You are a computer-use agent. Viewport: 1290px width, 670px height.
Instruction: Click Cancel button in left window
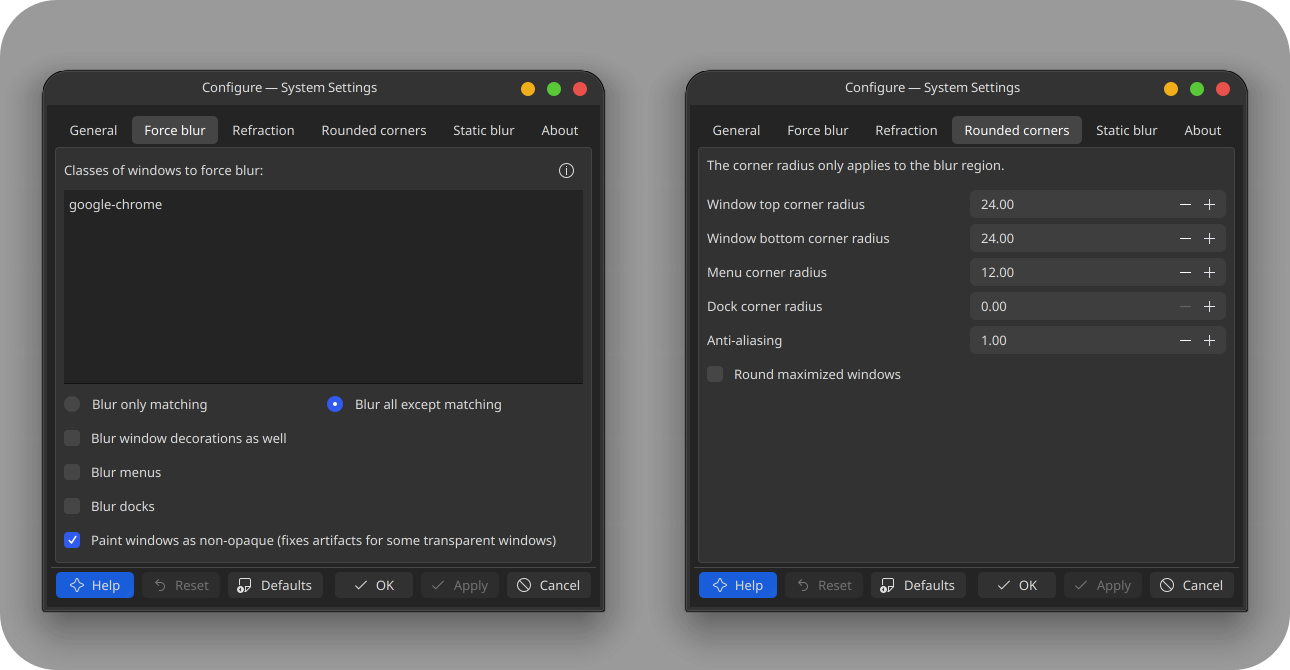(x=549, y=585)
